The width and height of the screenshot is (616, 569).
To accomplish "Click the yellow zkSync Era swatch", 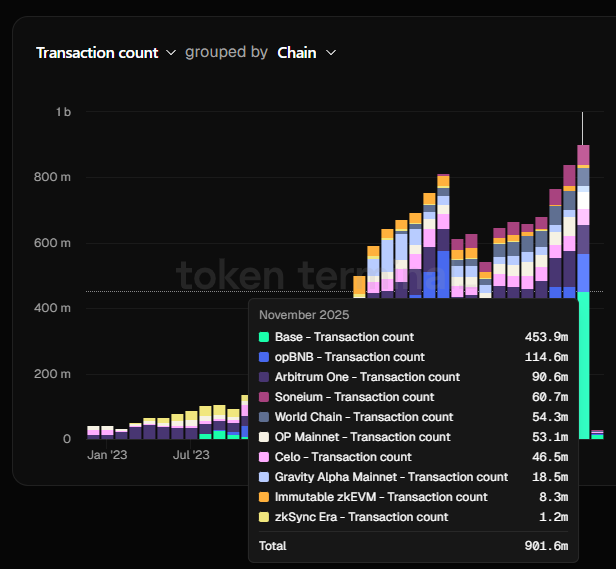I will pos(264,517).
